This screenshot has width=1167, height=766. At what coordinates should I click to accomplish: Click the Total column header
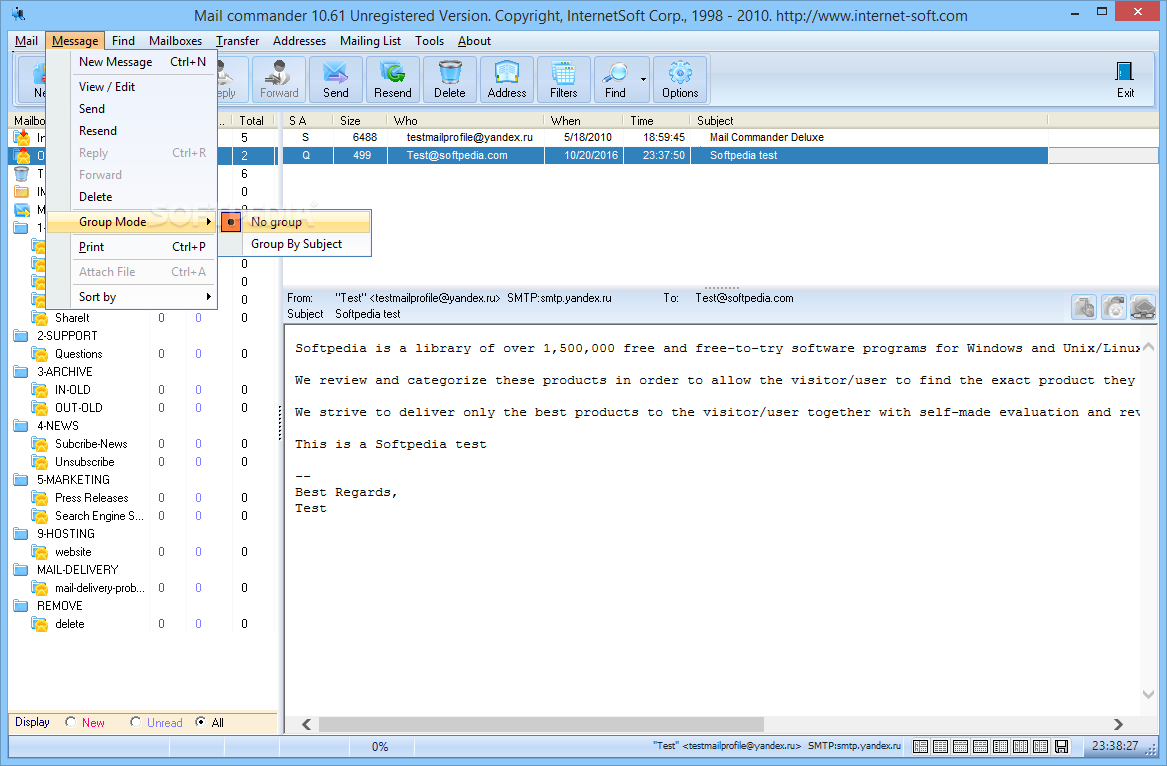click(x=252, y=121)
